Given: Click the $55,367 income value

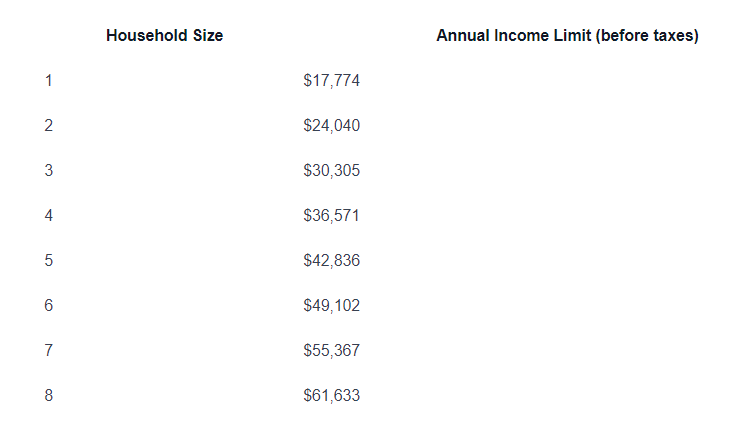Looking at the screenshot, I should coord(331,350).
